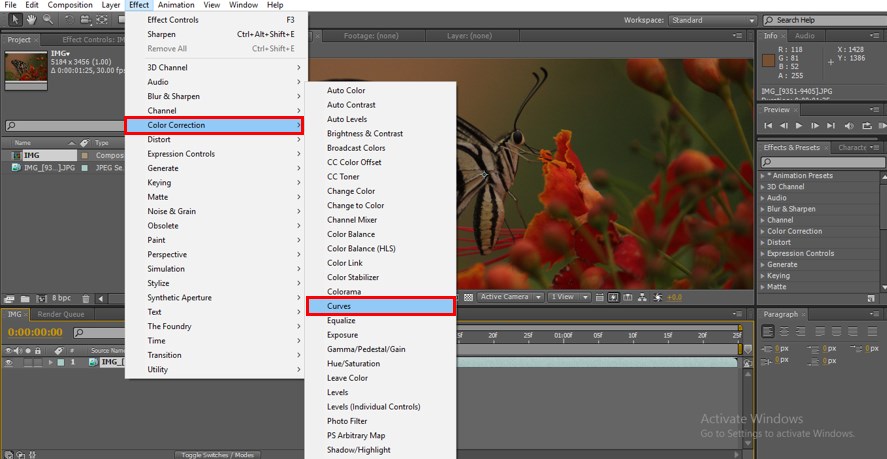The image size is (887, 459).
Task: Switch to the Render Queue tab
Action: click(61, 314)
